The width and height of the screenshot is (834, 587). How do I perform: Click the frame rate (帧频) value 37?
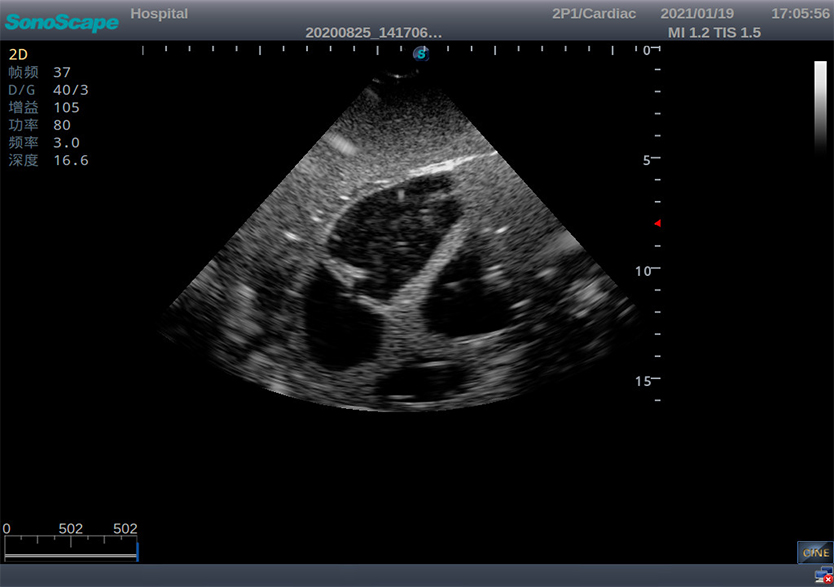[x=62, y=72]
